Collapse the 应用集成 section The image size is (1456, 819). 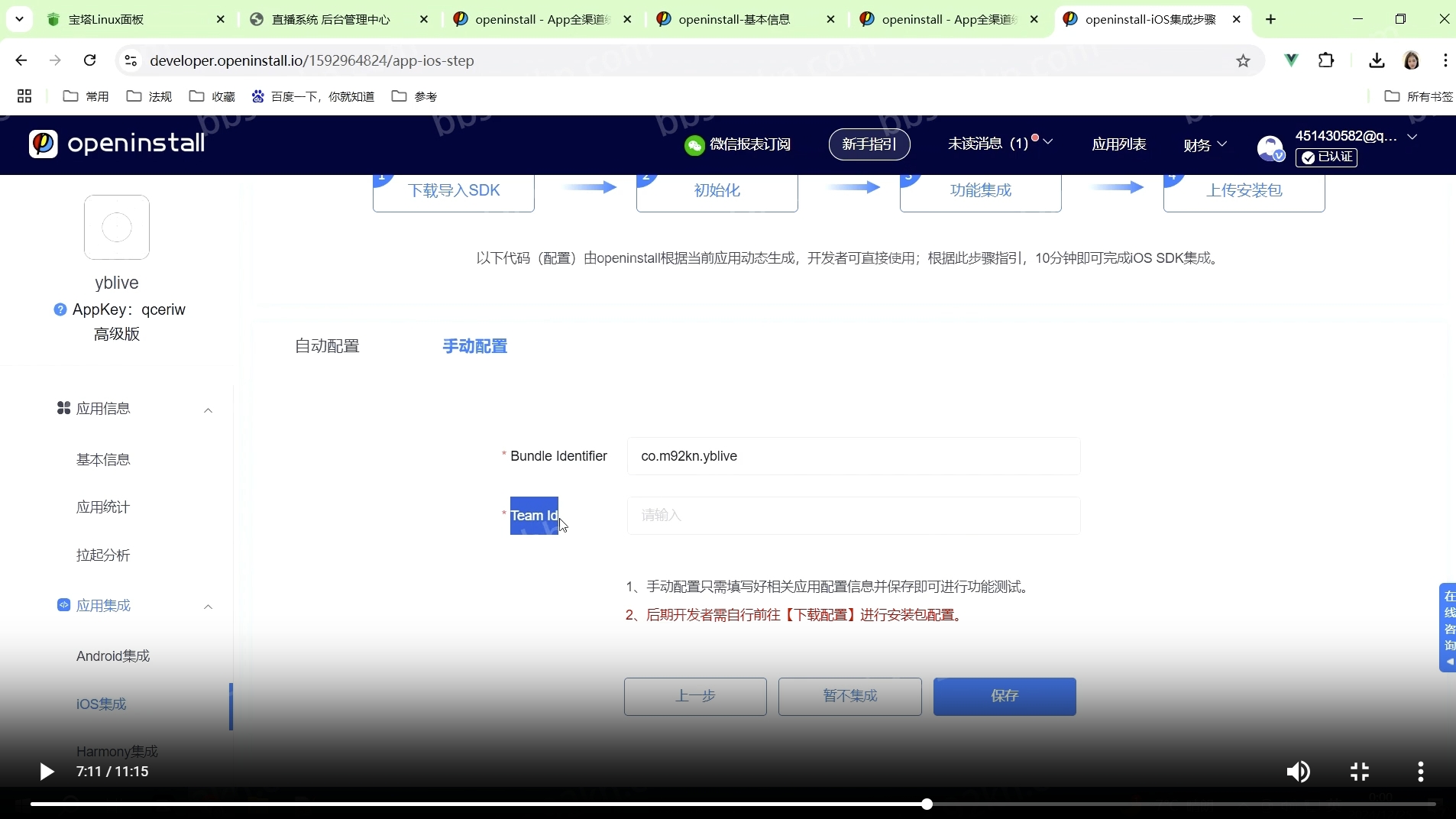[208, 607]
